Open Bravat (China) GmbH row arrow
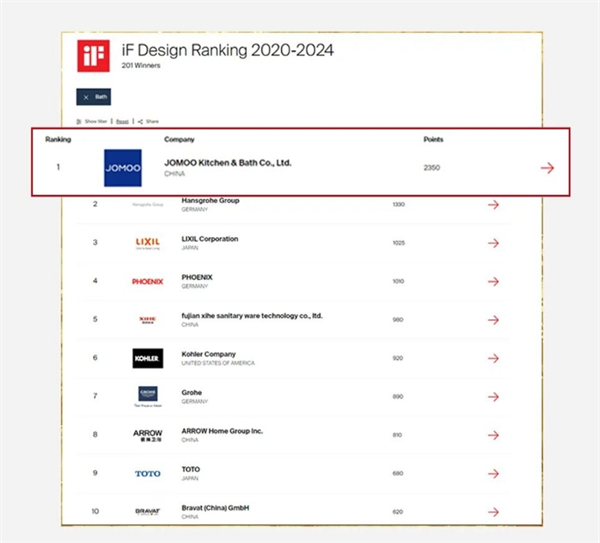This screenshot has width=600, height=543. click(x=493, y=512)
